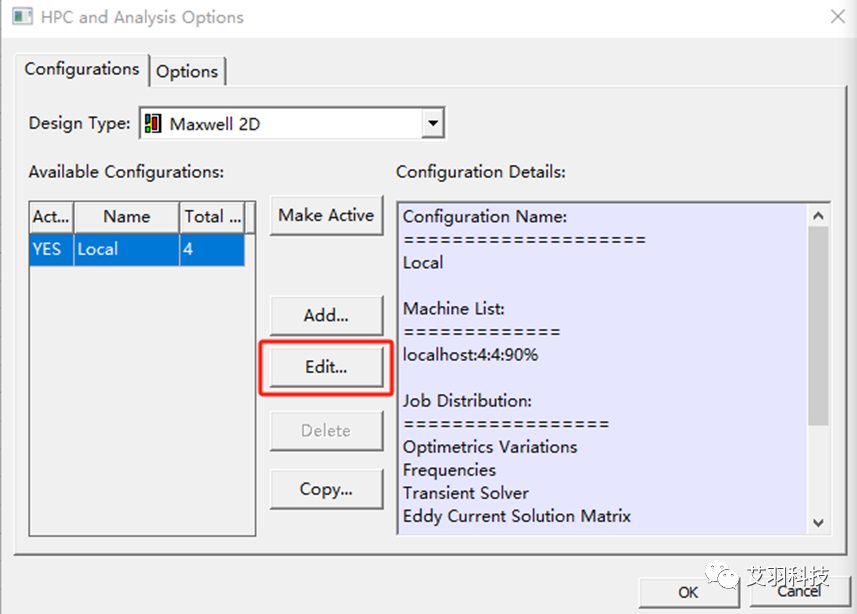Click the Maxwell 2D design type icon
857x614 pixels.
click(153, 124)
